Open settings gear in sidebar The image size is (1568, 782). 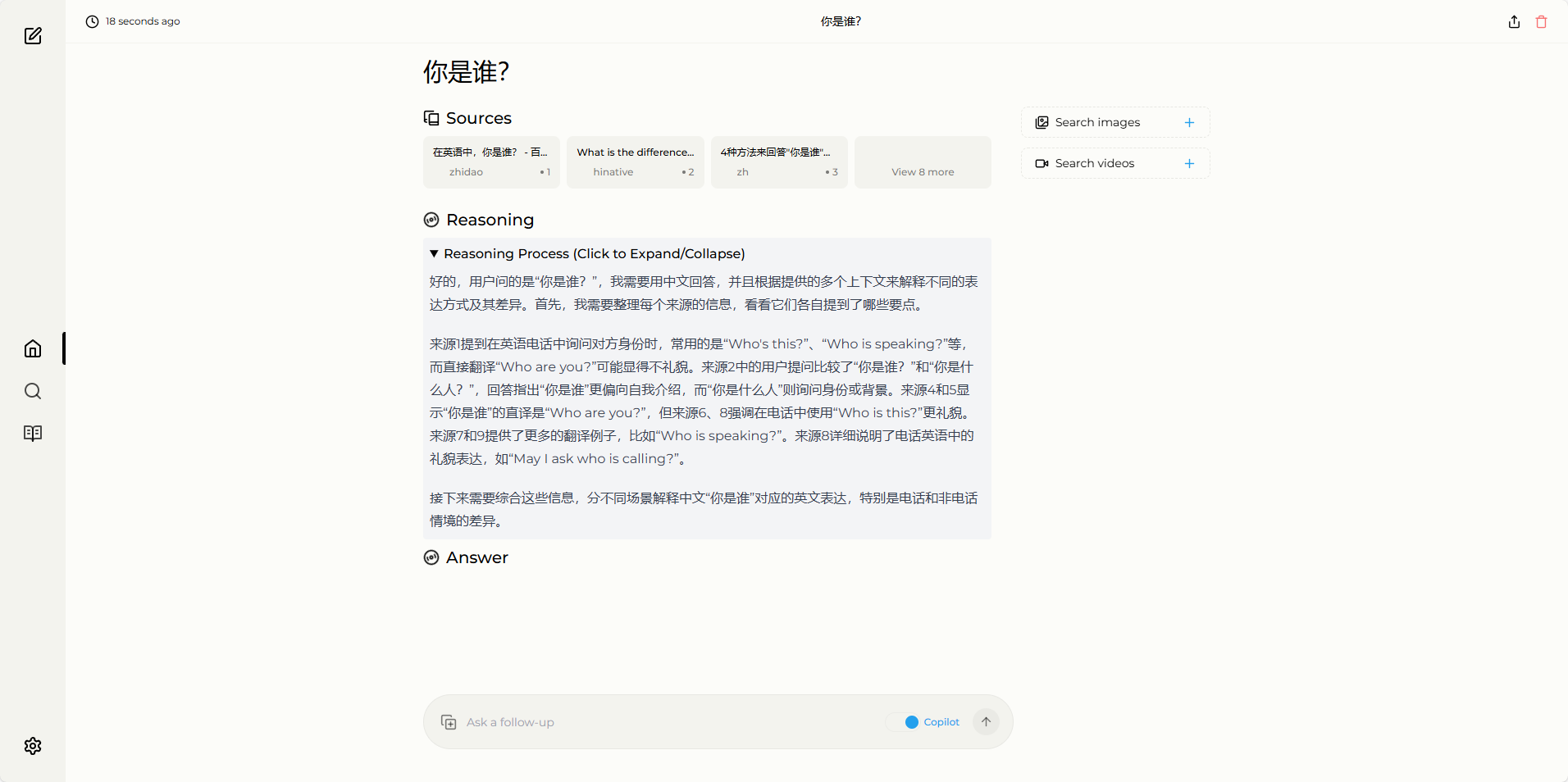coord(33,746)
